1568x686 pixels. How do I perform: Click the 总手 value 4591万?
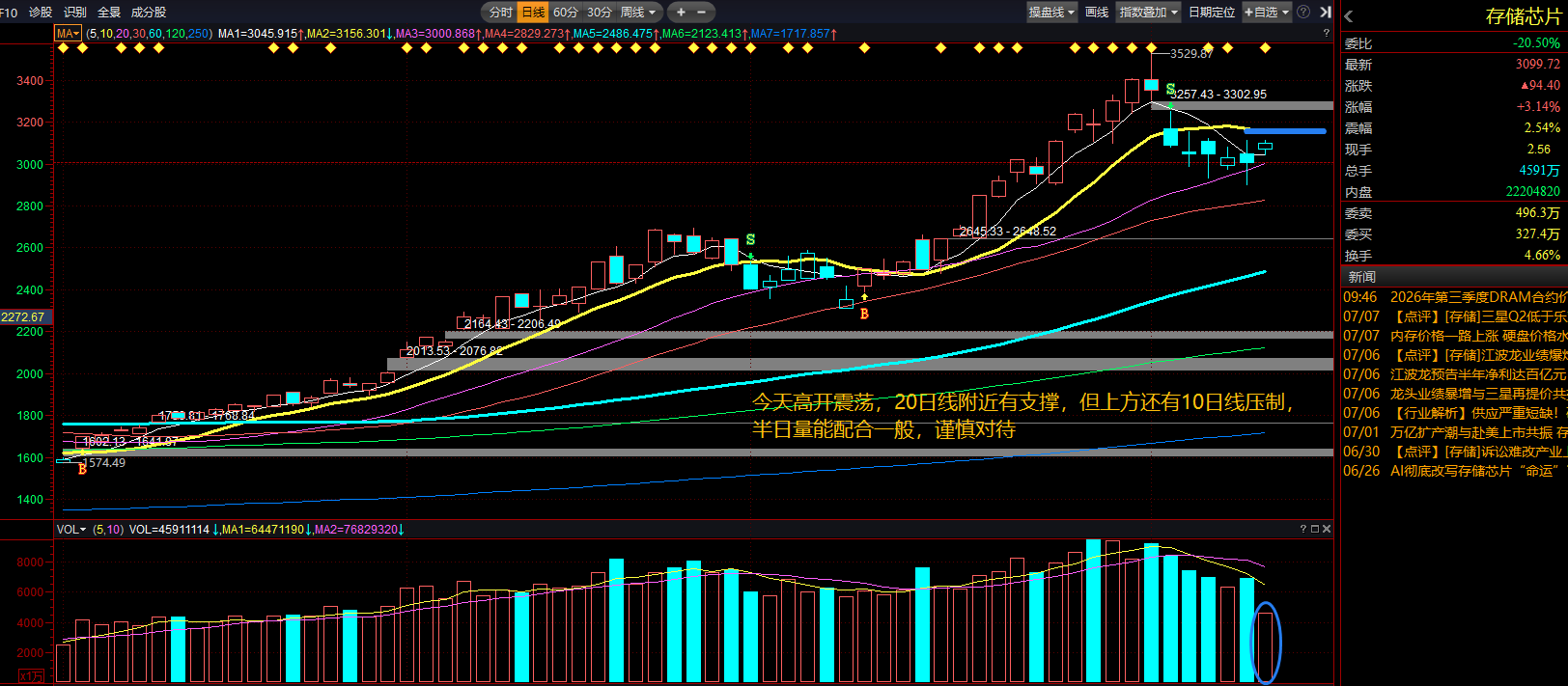[x=1539, y=171]
